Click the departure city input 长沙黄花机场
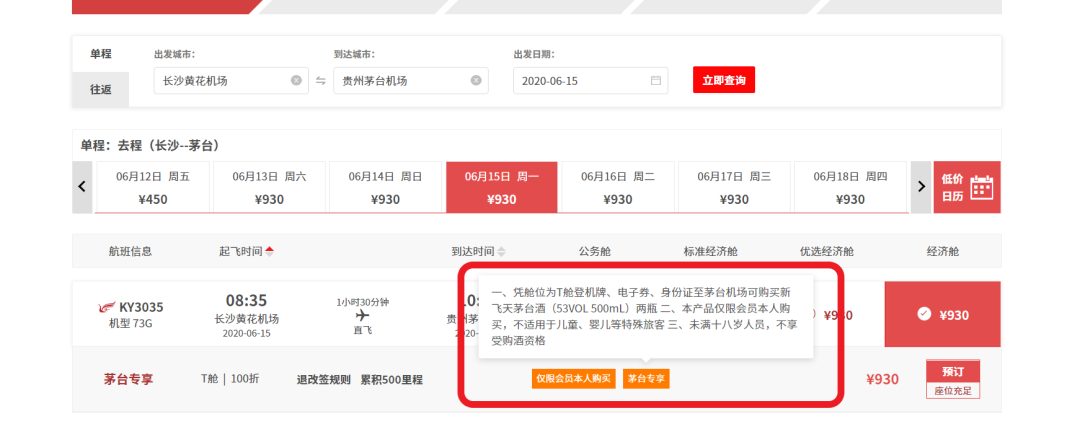Screen dimensions: 1080x437 [231, 81]
